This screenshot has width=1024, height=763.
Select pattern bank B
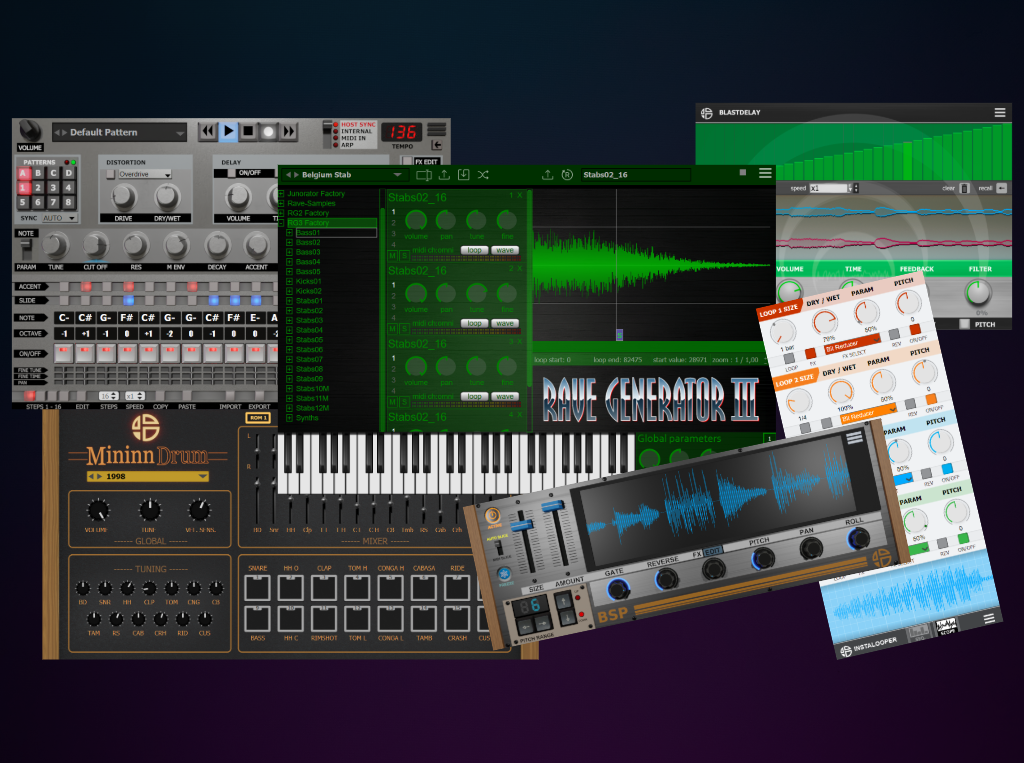(37, 173)
